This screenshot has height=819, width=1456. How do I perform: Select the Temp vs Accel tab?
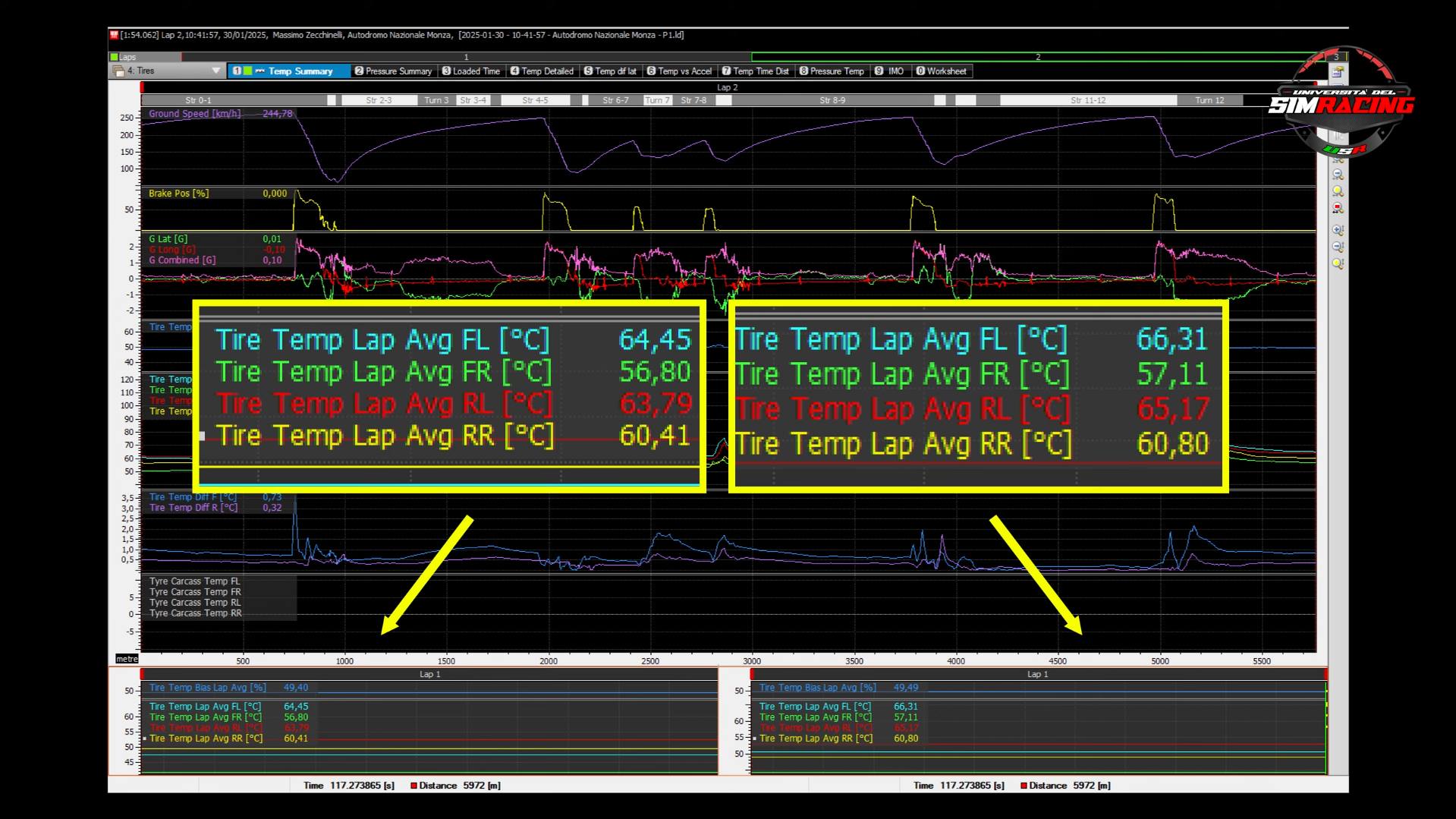(679, 71)
